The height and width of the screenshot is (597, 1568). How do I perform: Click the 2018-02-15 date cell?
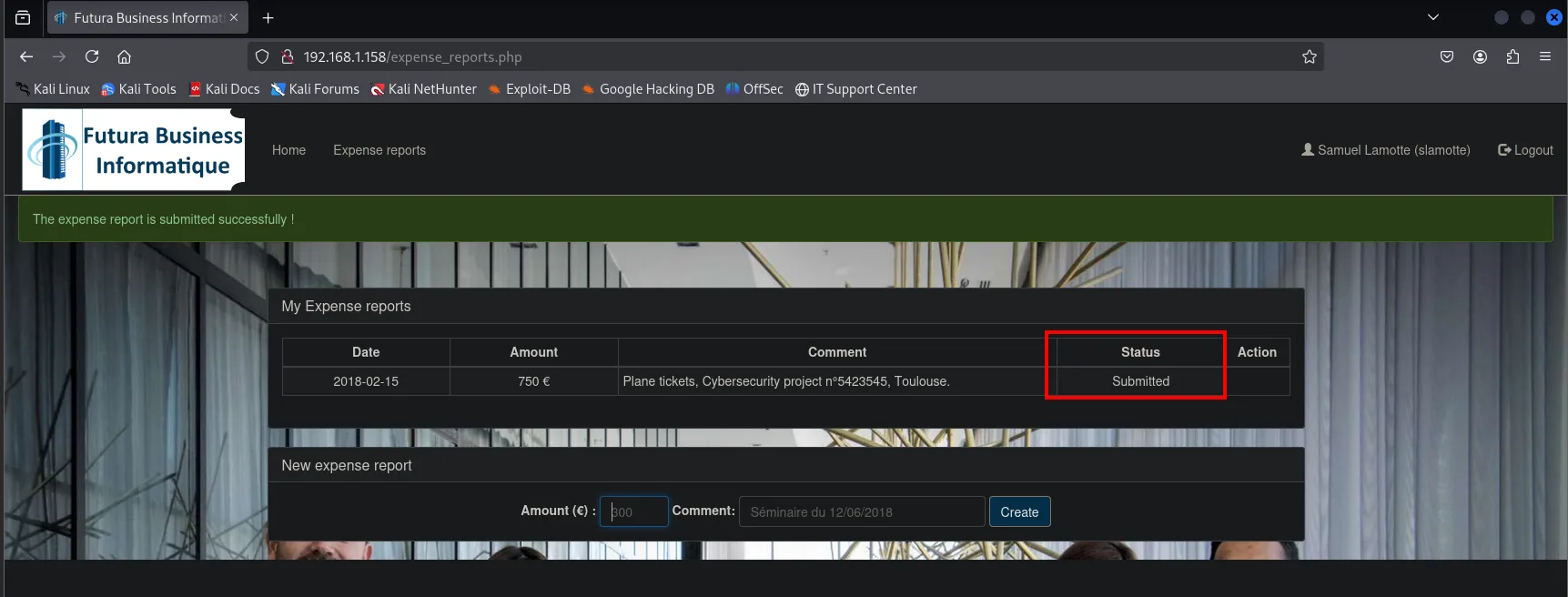366,381
